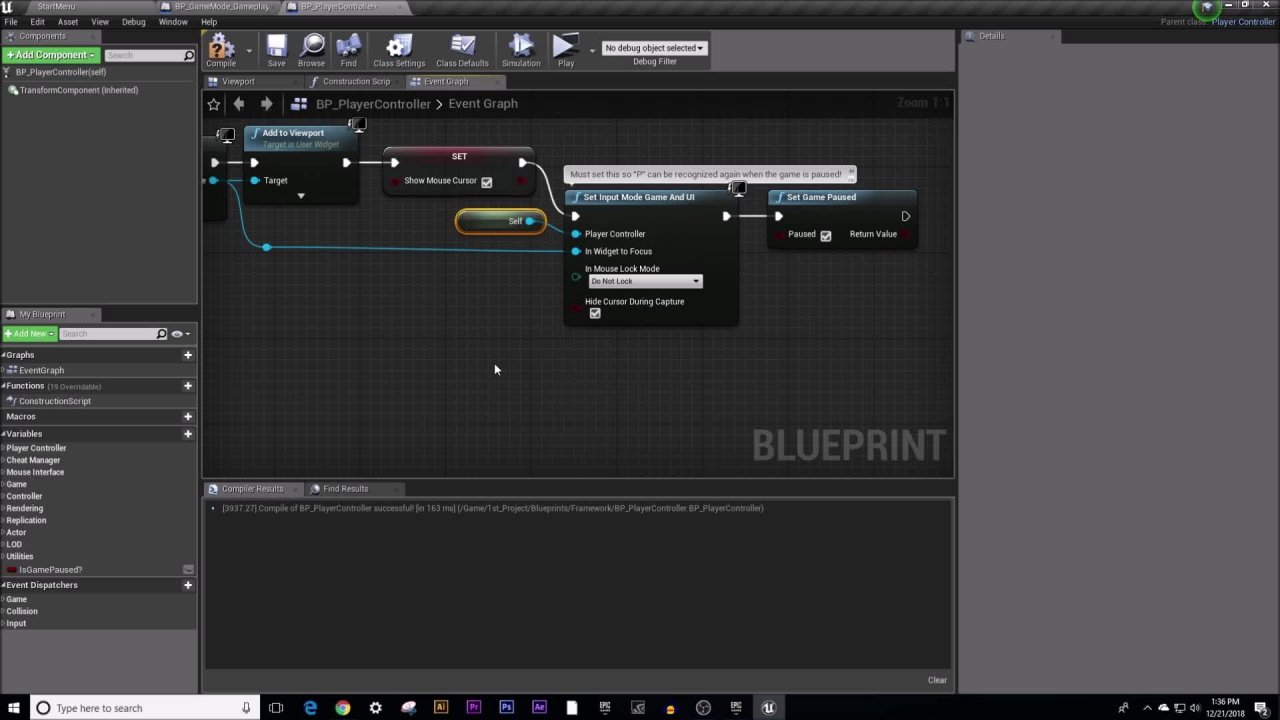The height and width of the screenshot is (720, 1280).
Task: Toggle the Show Mouse Cursor checkbox
Action: point(486,182)
